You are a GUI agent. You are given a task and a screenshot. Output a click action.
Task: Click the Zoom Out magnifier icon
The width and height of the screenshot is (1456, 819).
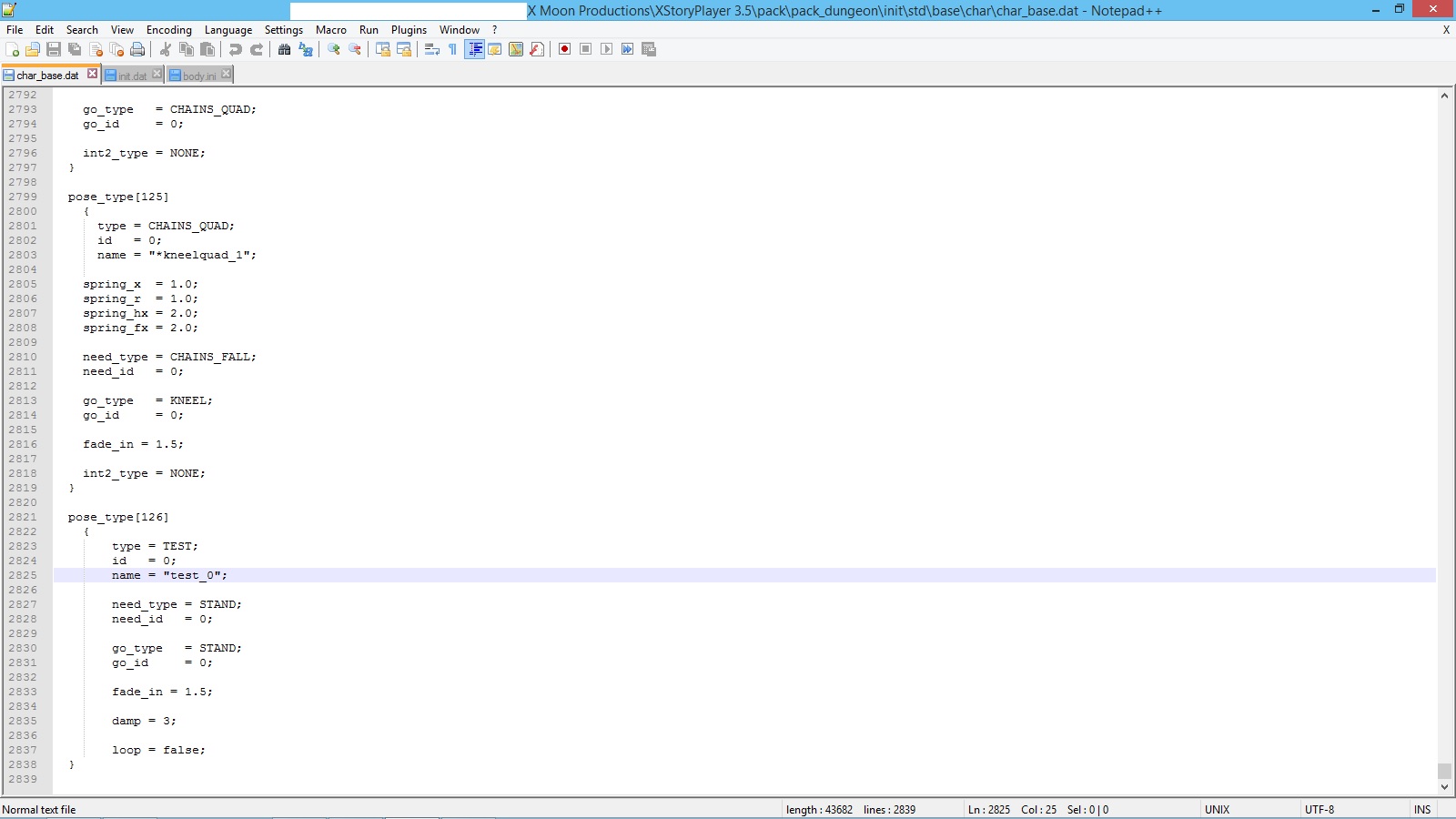coord(355,49)
